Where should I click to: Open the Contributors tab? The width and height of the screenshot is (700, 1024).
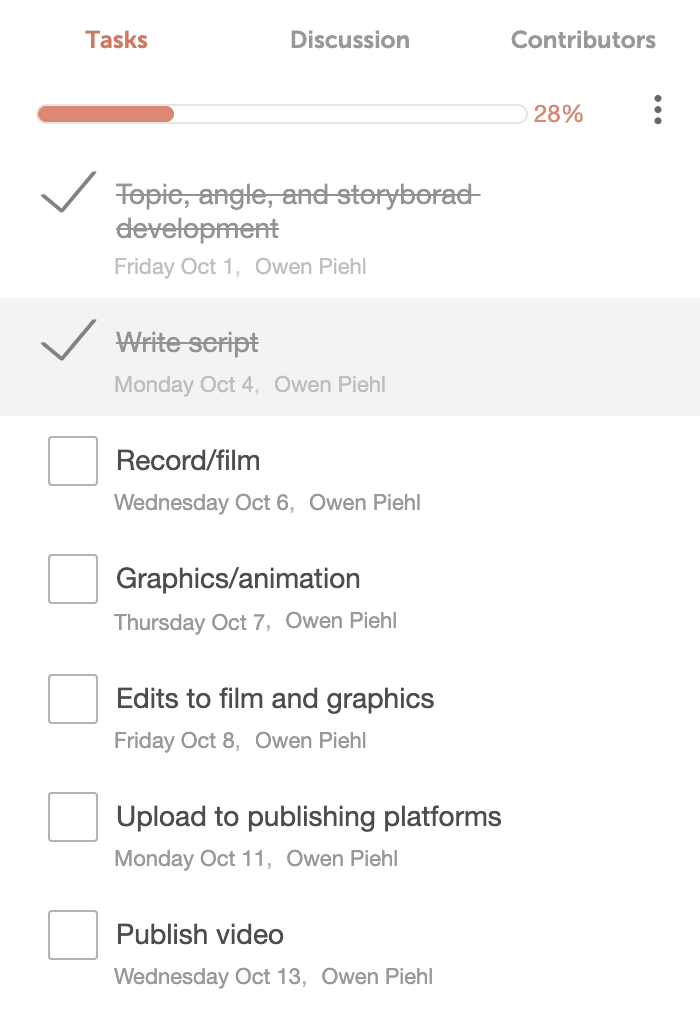(583, 40)
